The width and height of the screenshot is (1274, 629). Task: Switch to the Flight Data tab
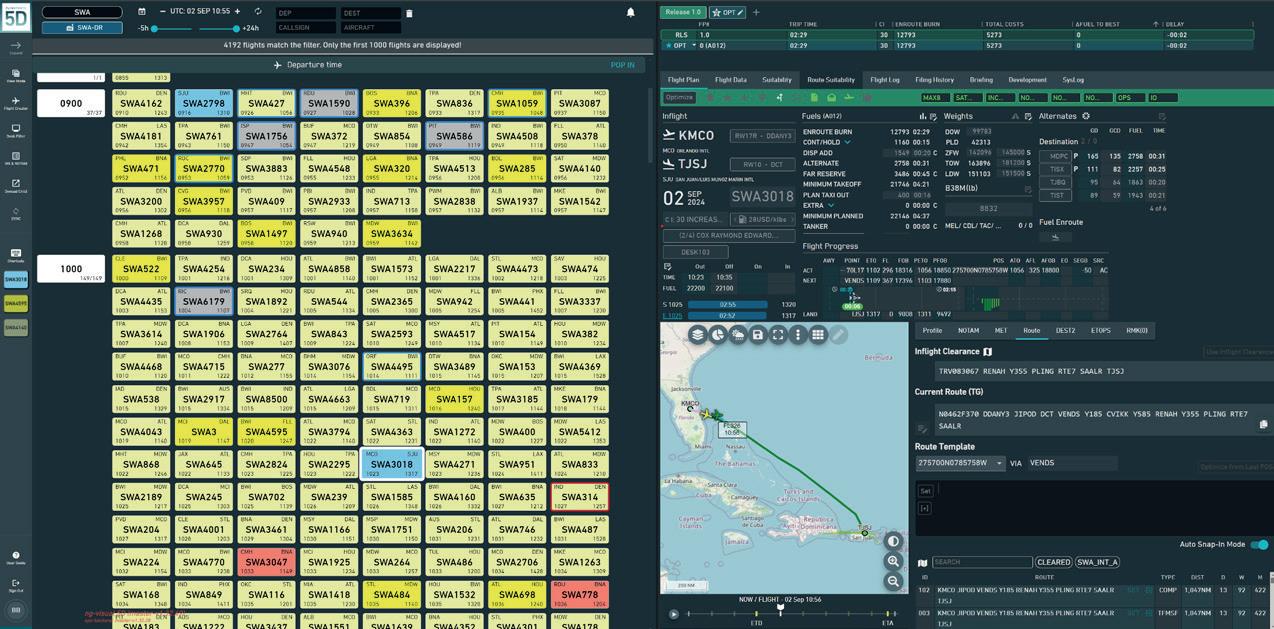click(731, 80)
